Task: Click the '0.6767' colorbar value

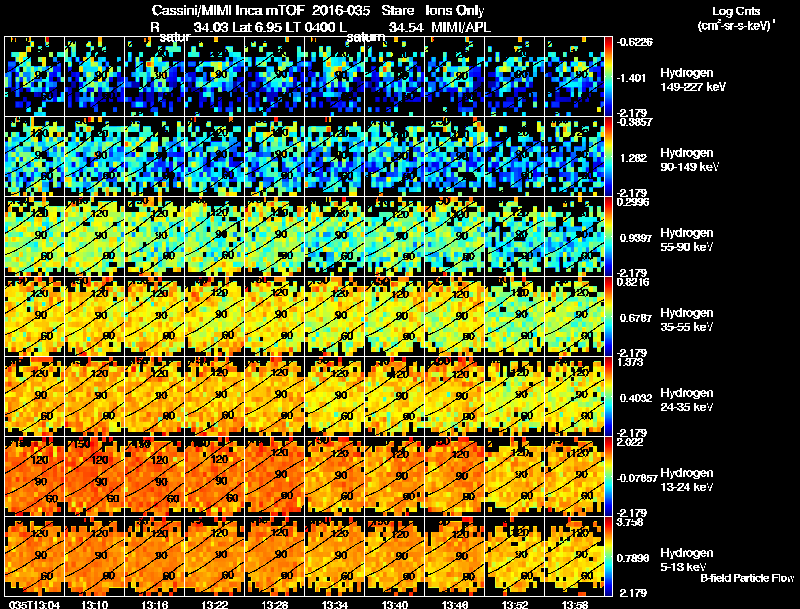Action: click(x=636, y=318)
